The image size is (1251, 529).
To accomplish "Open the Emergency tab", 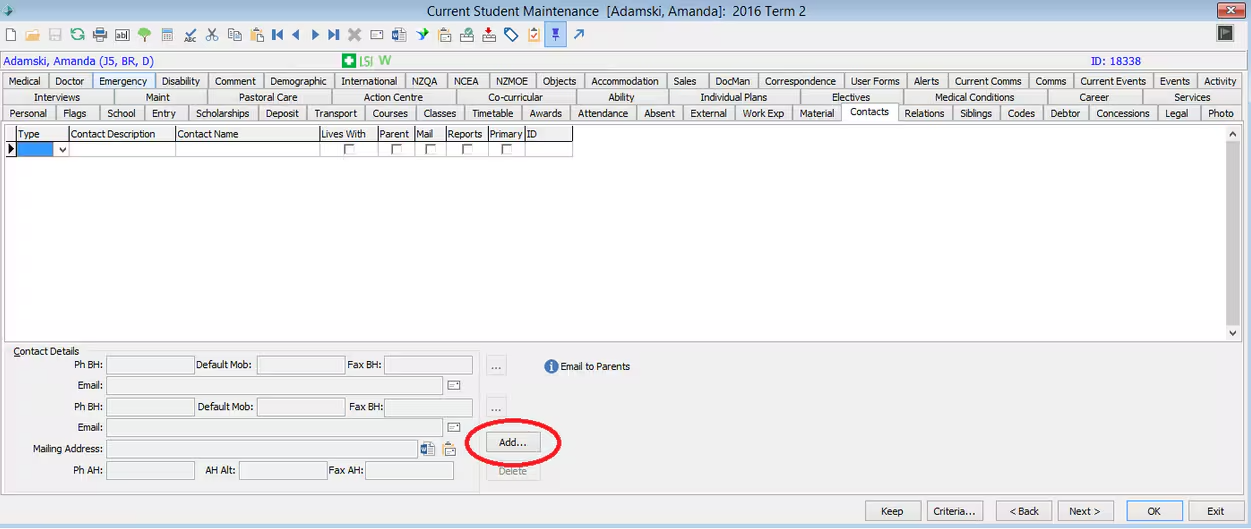I will coord(123,81).
